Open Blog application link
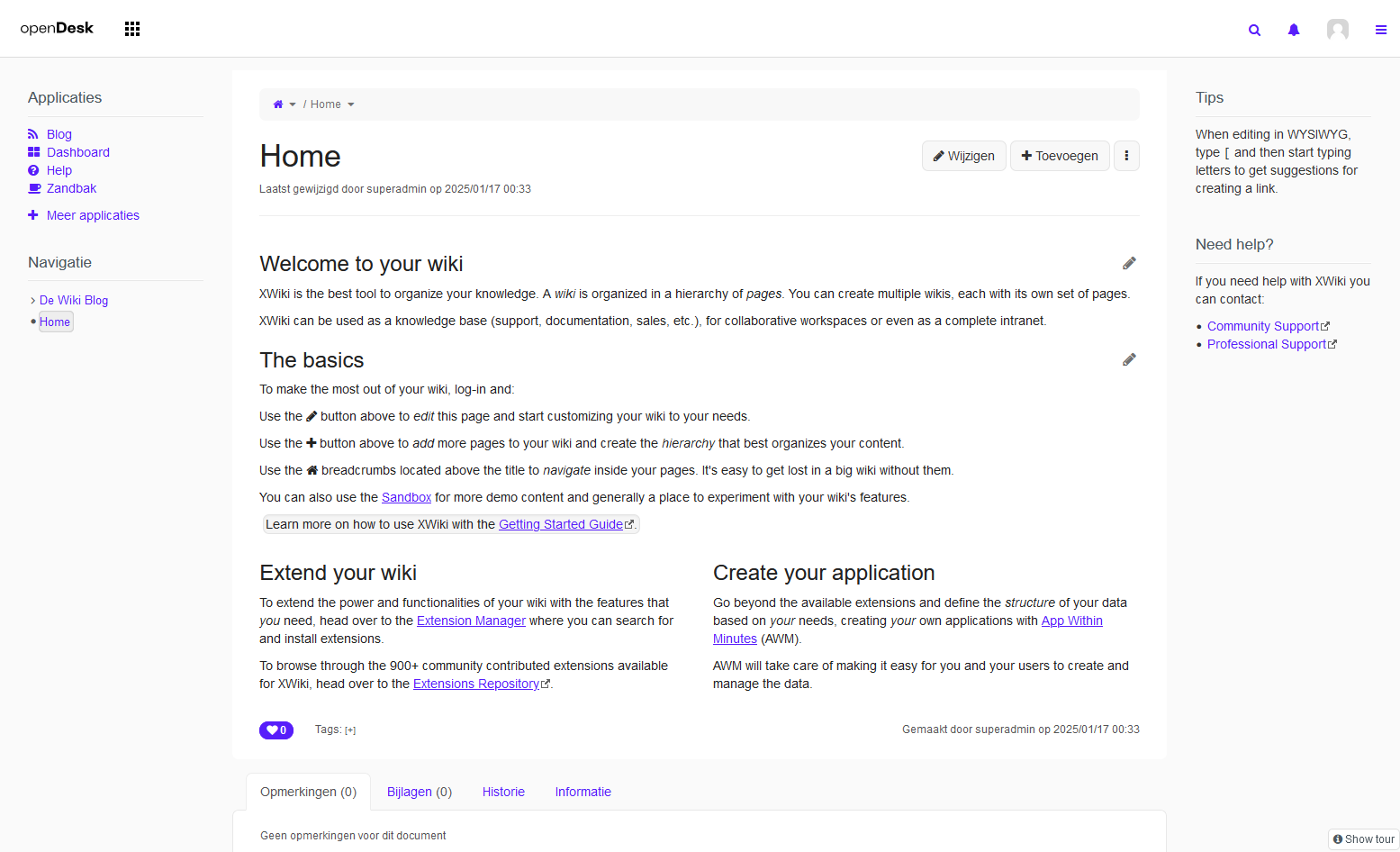Viewport: 1400px width, 852px height. point(59,134)
